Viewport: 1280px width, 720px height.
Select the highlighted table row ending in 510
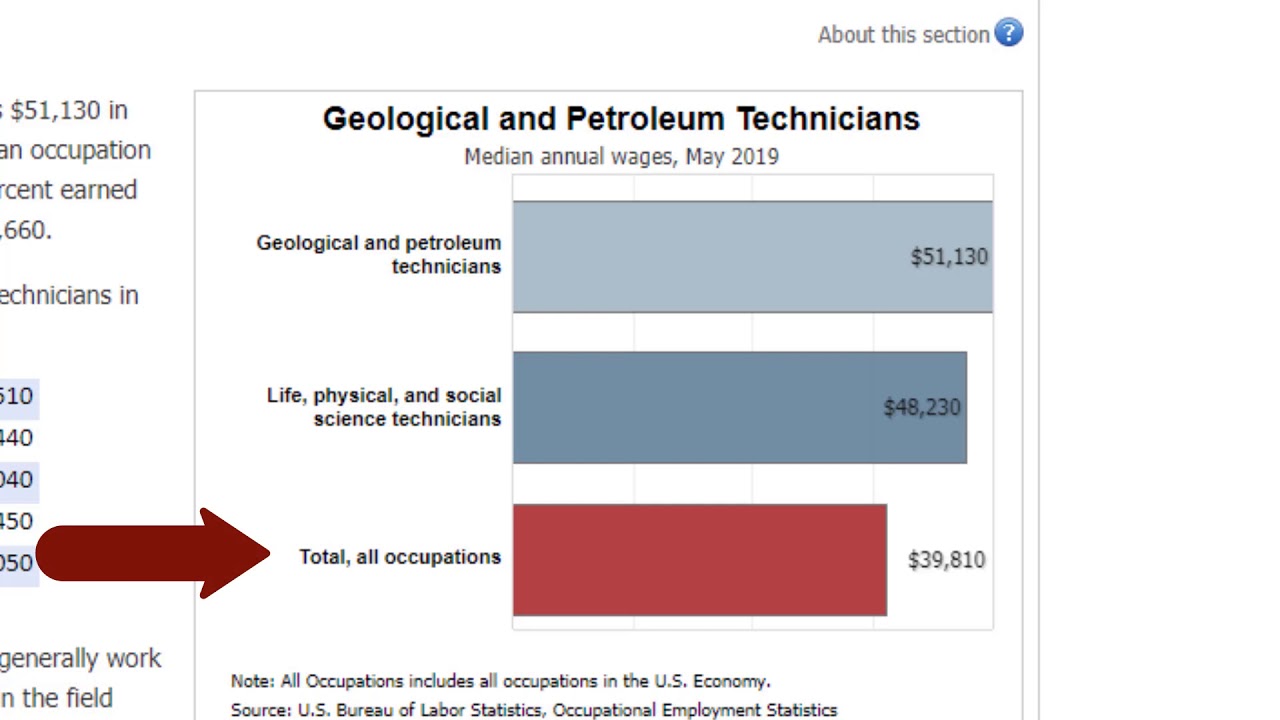click(17, 396)
